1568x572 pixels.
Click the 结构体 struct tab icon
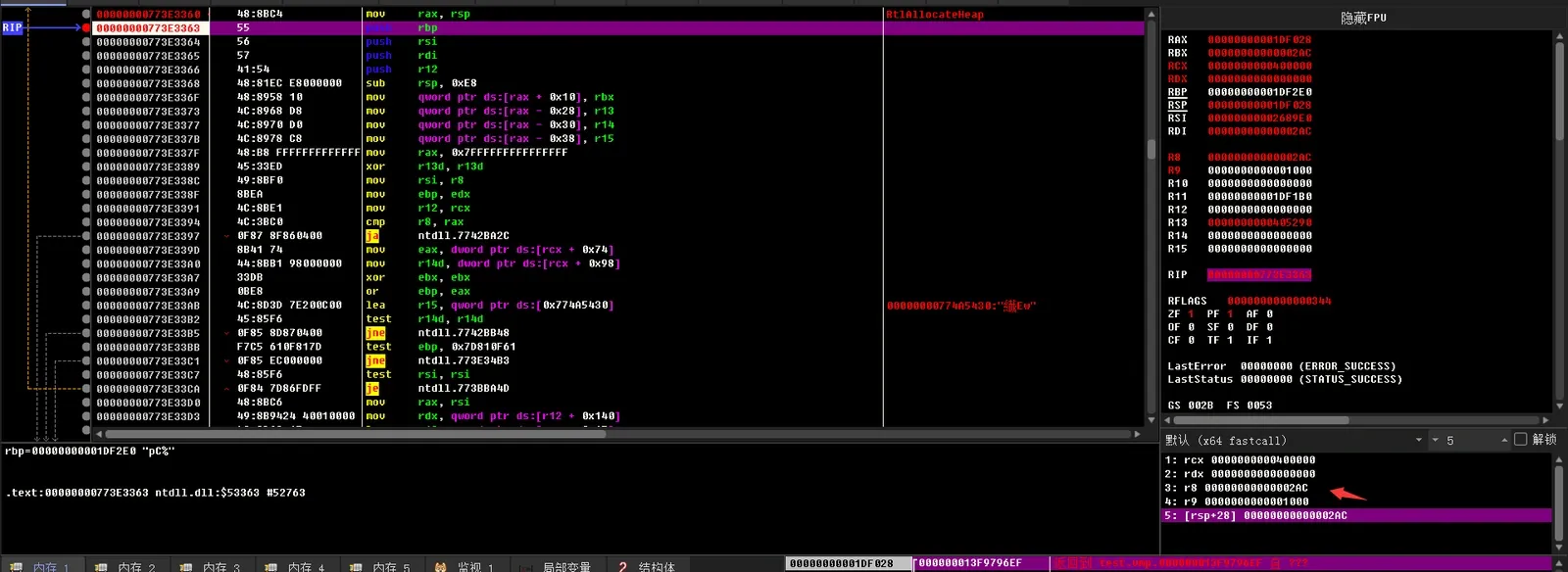tap(622, 567)
